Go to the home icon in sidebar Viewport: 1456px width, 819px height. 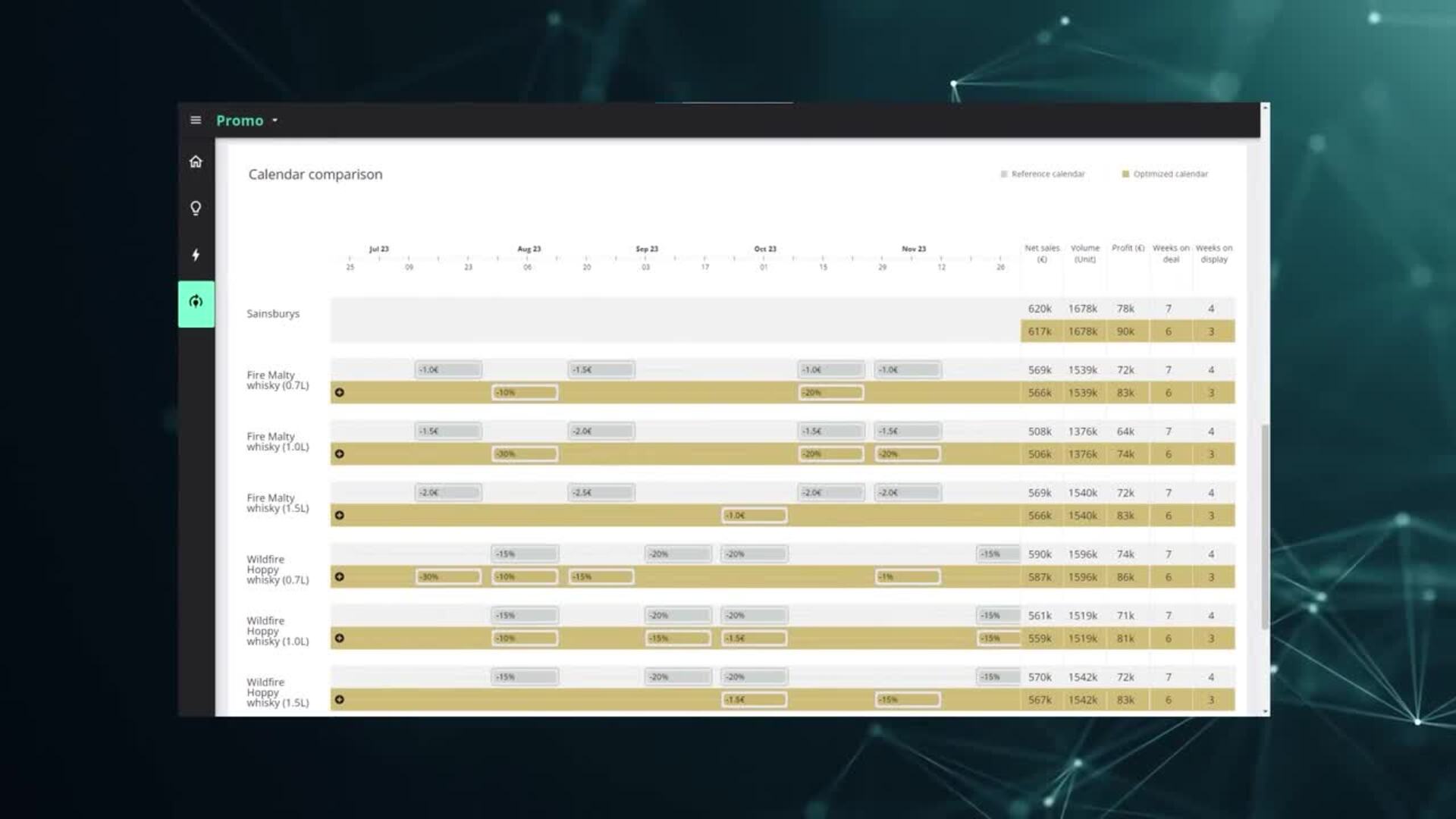(196, 162)
